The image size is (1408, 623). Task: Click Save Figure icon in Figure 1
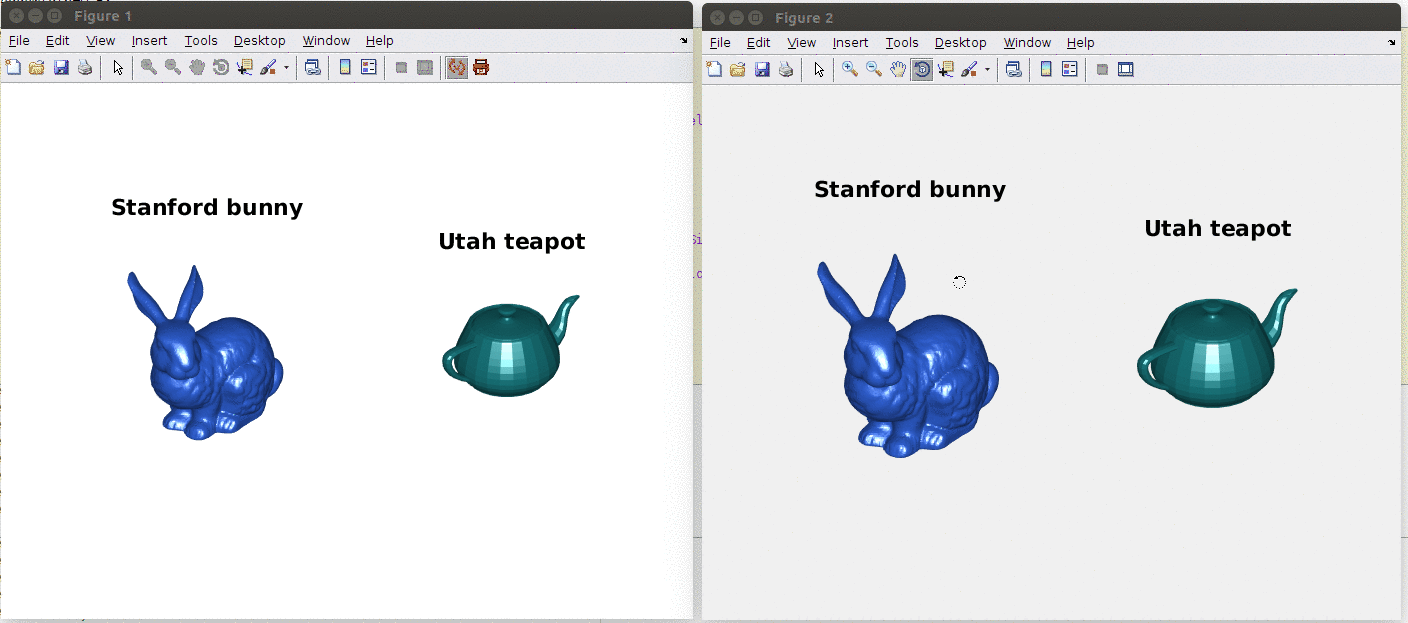coord(61,68)
